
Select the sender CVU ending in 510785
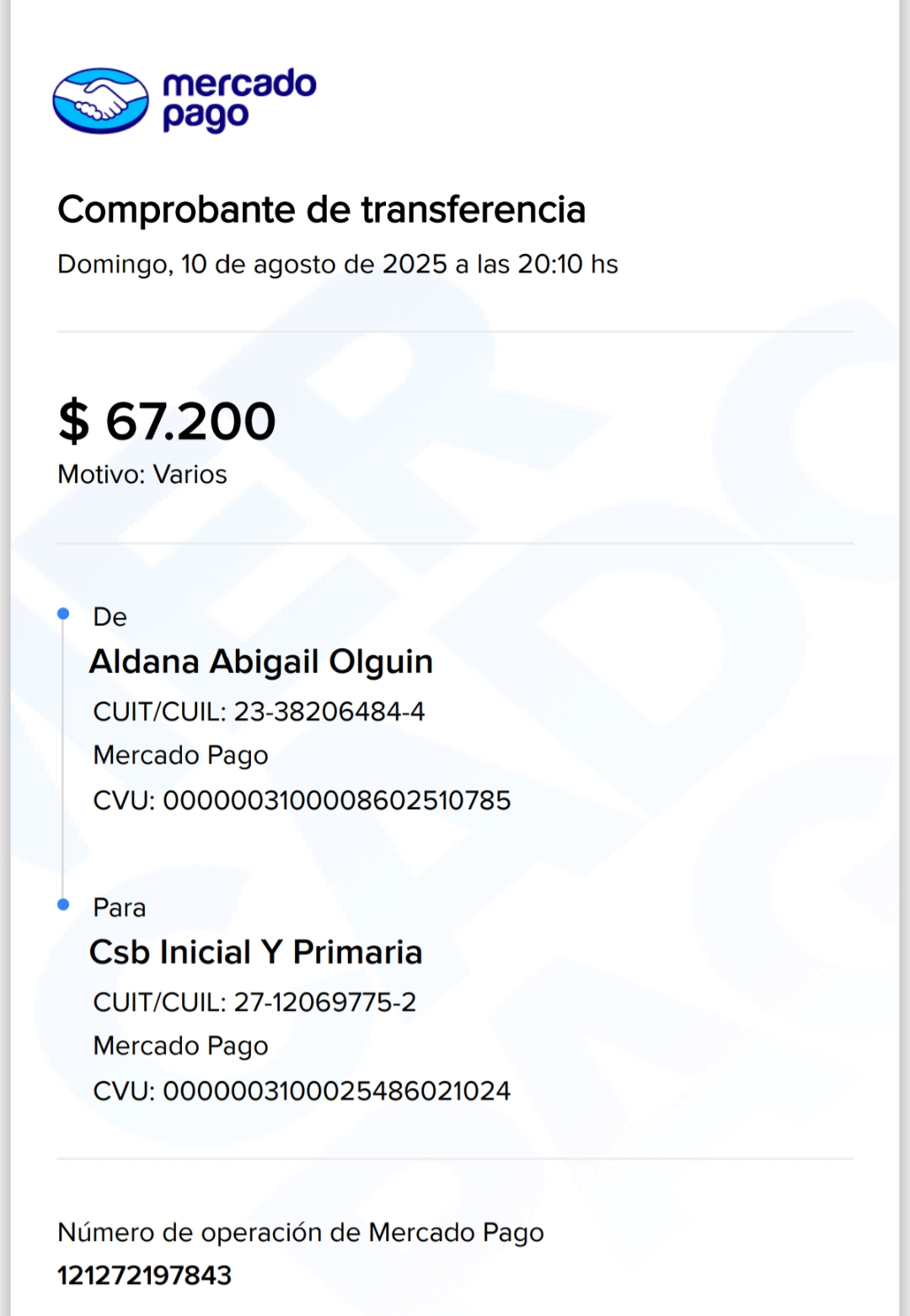pos(302,800)
